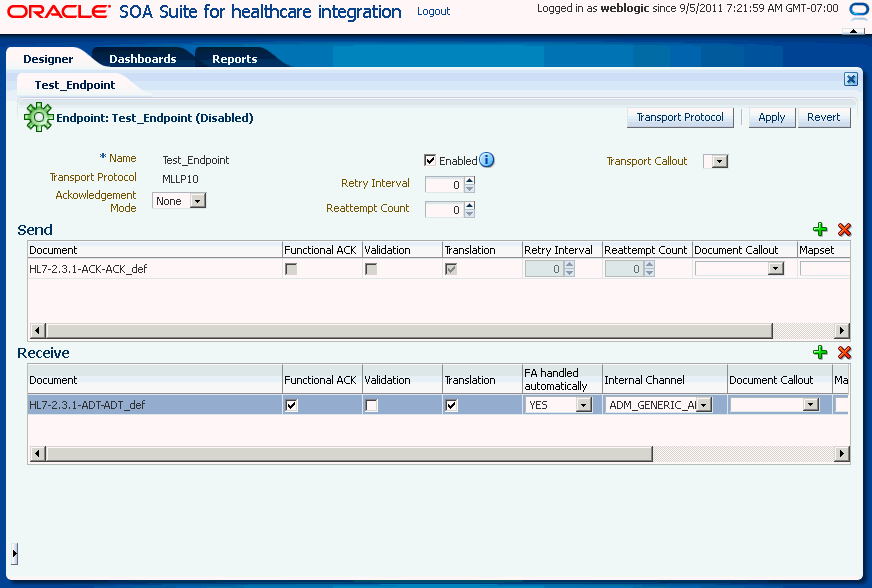Click the red delete icon in Receive section
Screen dimensions: 872x588
[x=844, y=352]
